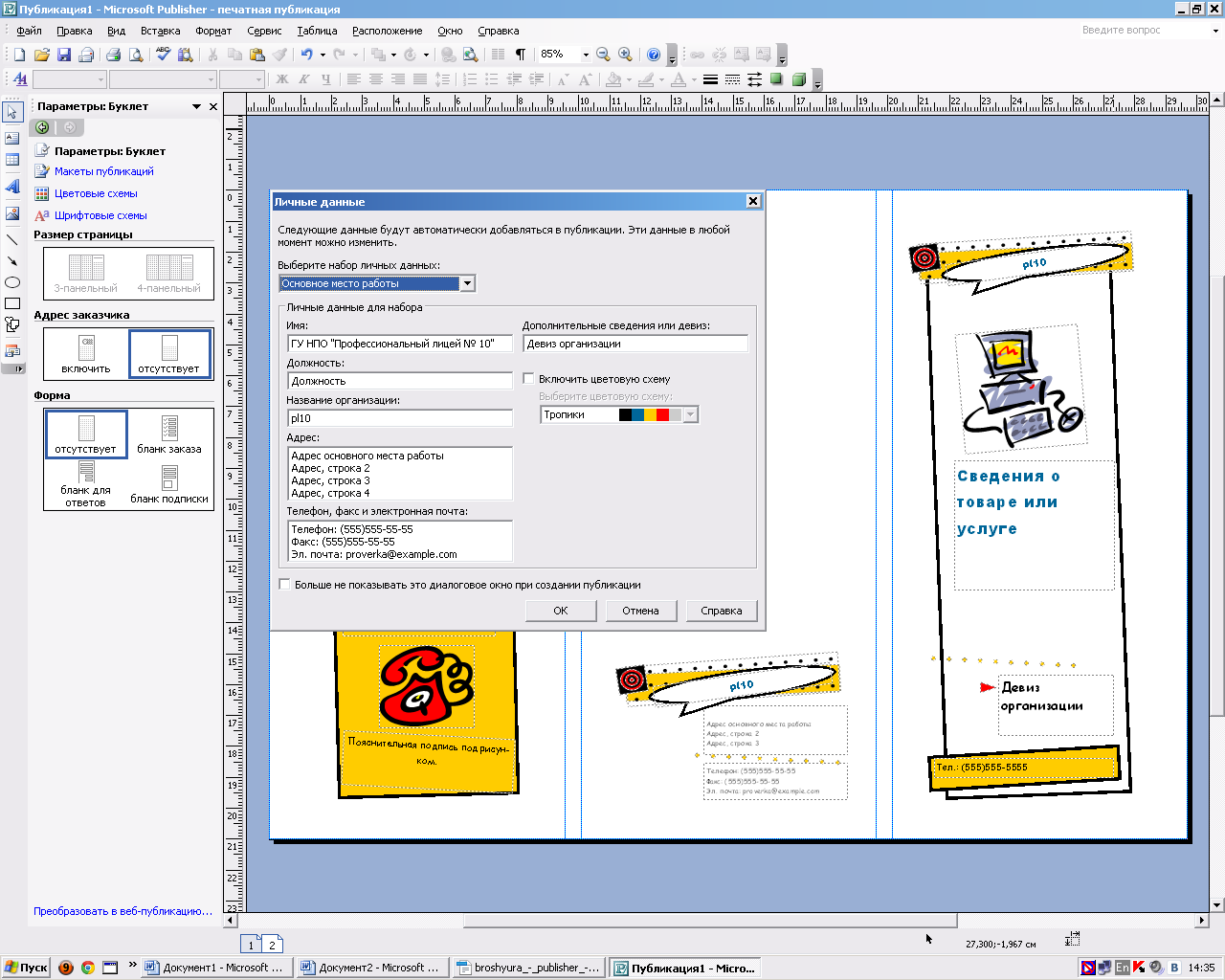Open the 'Тропики' color scheme dropdown
1225x980 pixels.
(691, 414)
